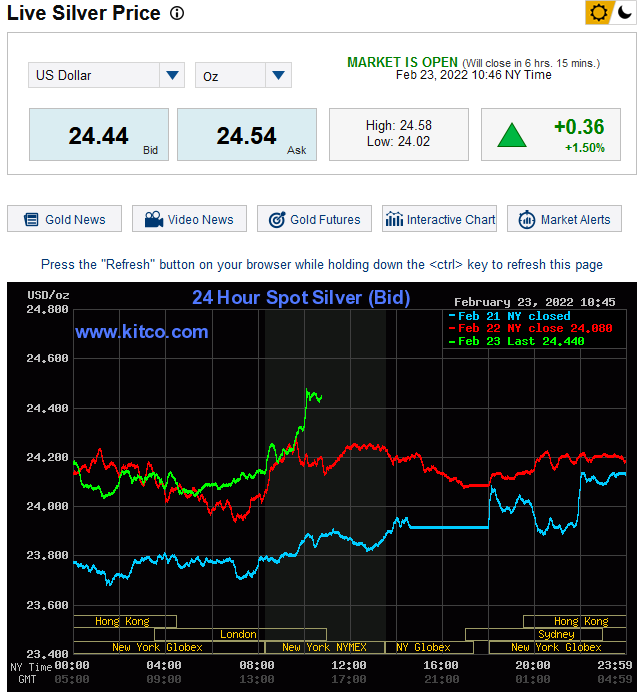
Task: Click the US Dollar dropdown arrow
Action: 172,75
